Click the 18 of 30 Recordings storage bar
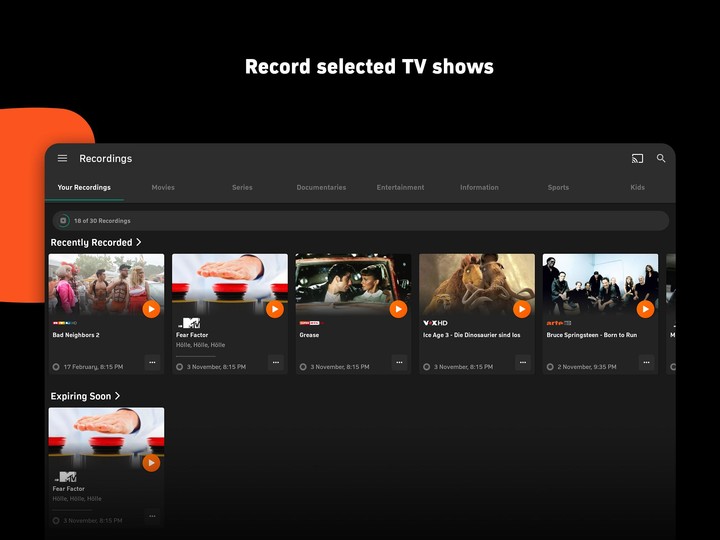This screenshot has width=720, height=540. [360, 220]
